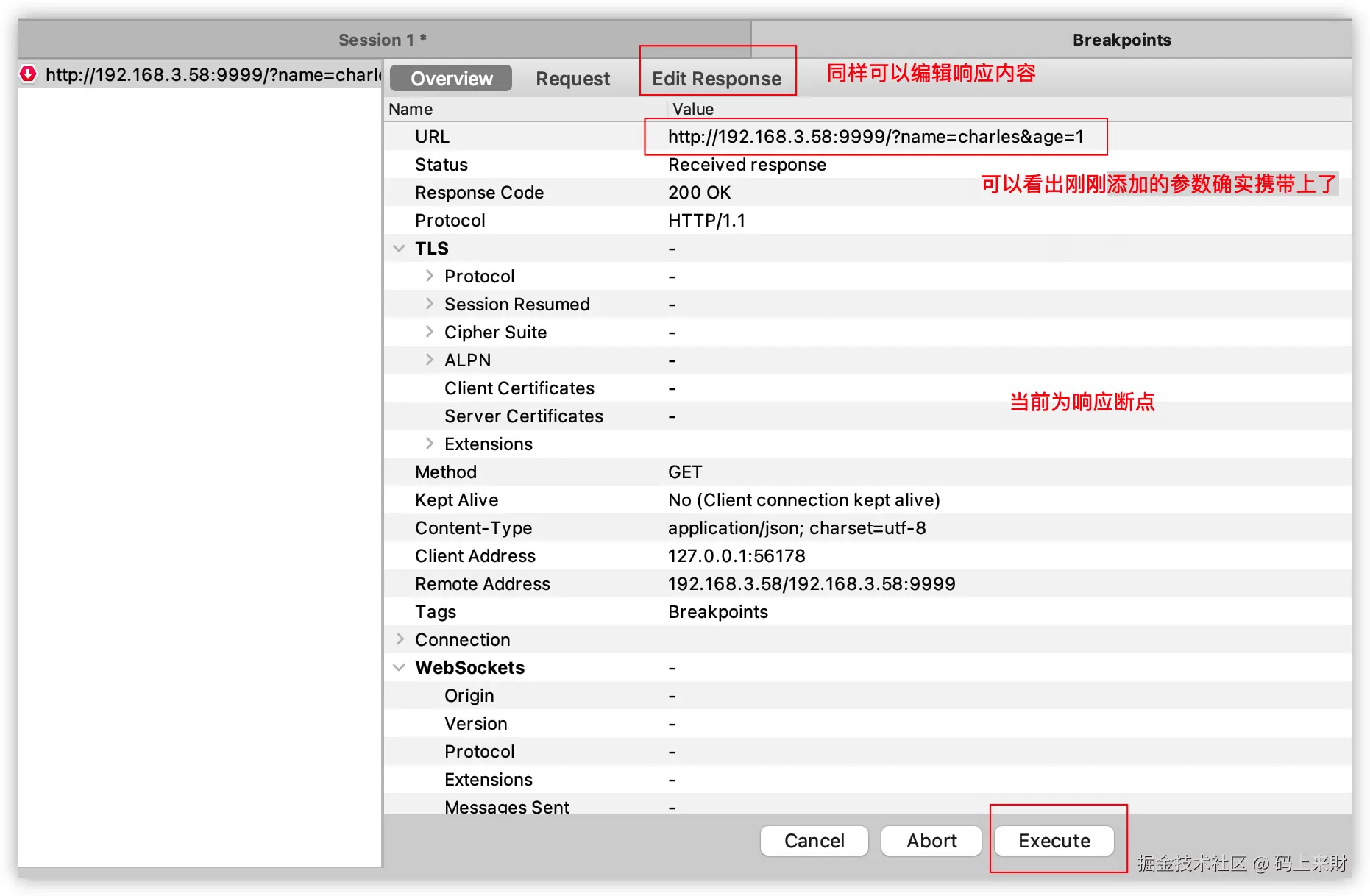Collapse the TLS section
Screen dimensions: 1370x896
point(400,248)
